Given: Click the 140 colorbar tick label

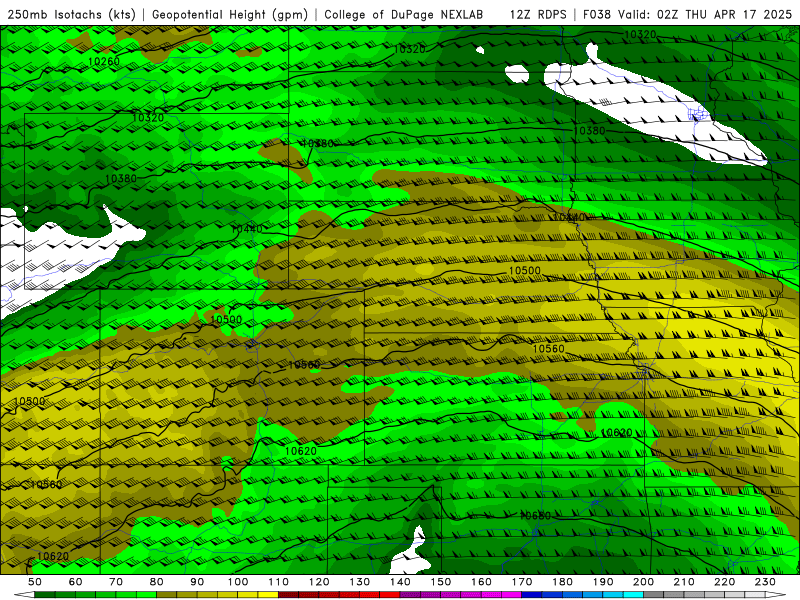Looking at the screenshot, I should (400, 582).
